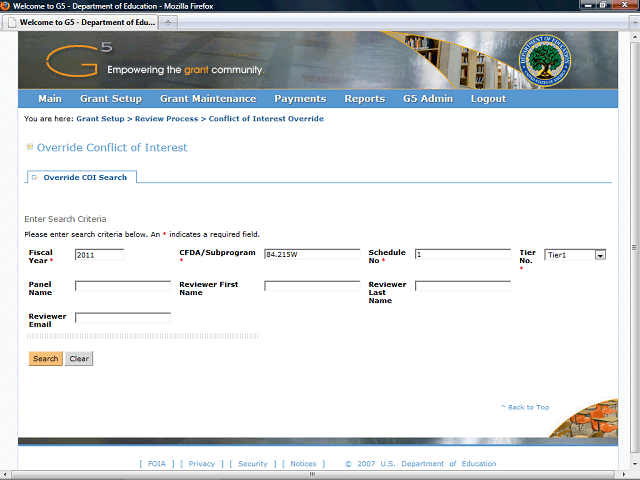Viewport: 640px width, 480px height.
Task: Focus the Reviewer Last Name field
Action: 463,286
